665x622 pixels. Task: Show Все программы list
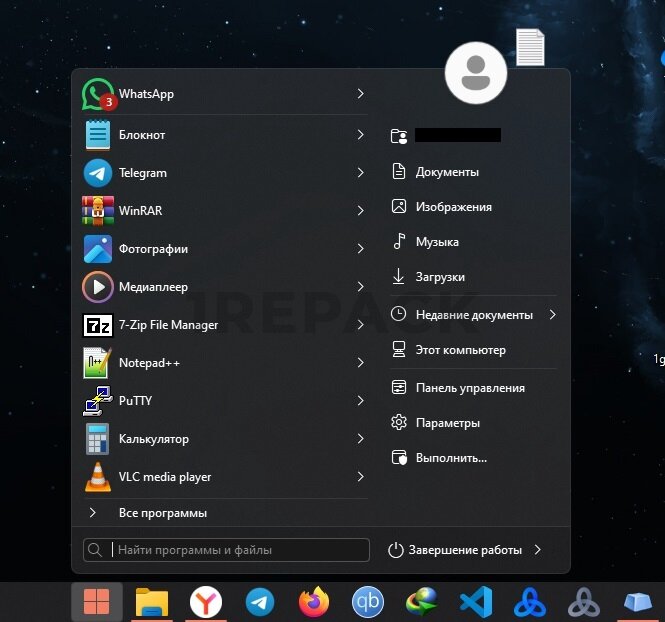point(162,513)
